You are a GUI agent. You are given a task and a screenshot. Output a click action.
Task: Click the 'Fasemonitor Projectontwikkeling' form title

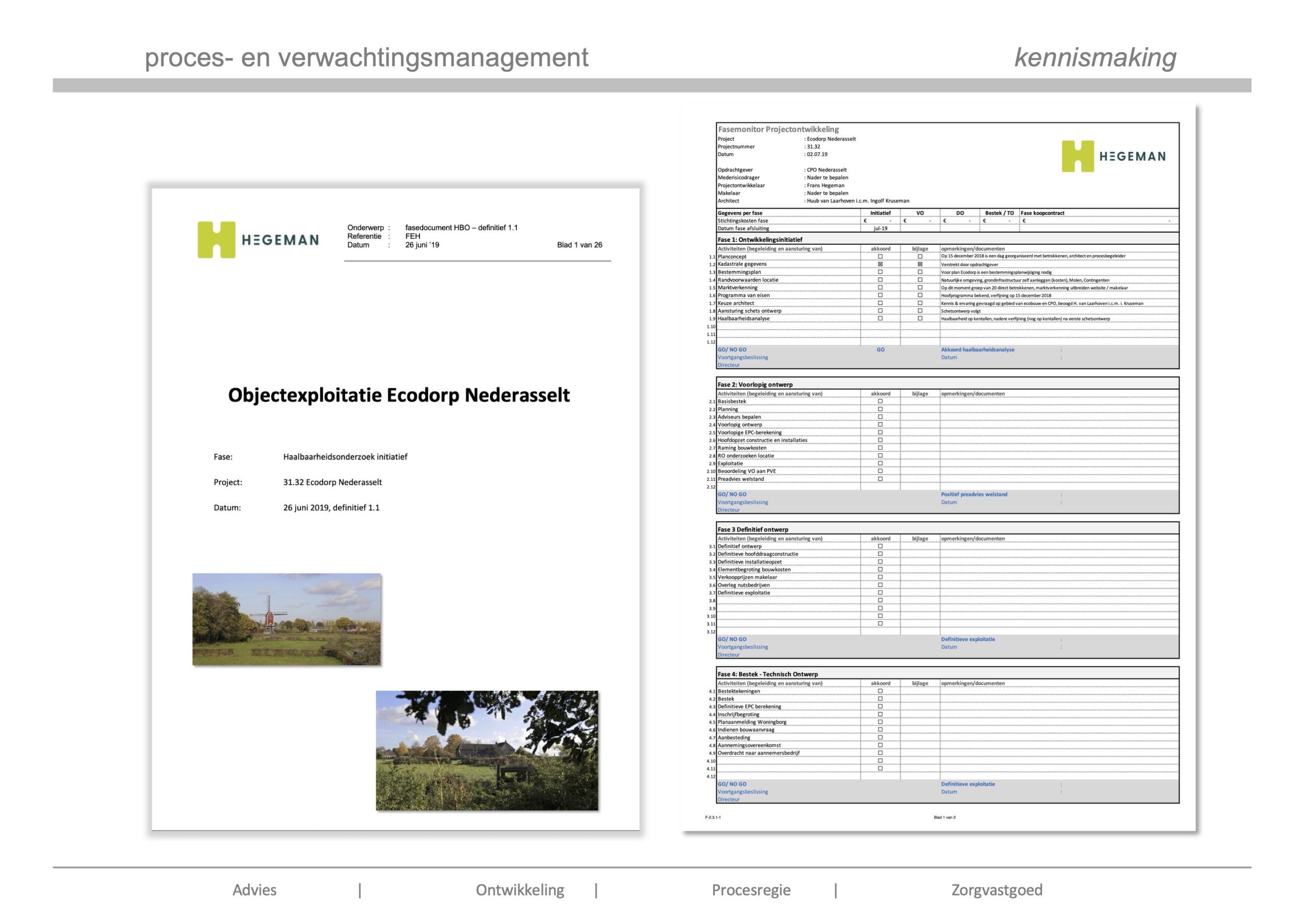click(778, 129)
